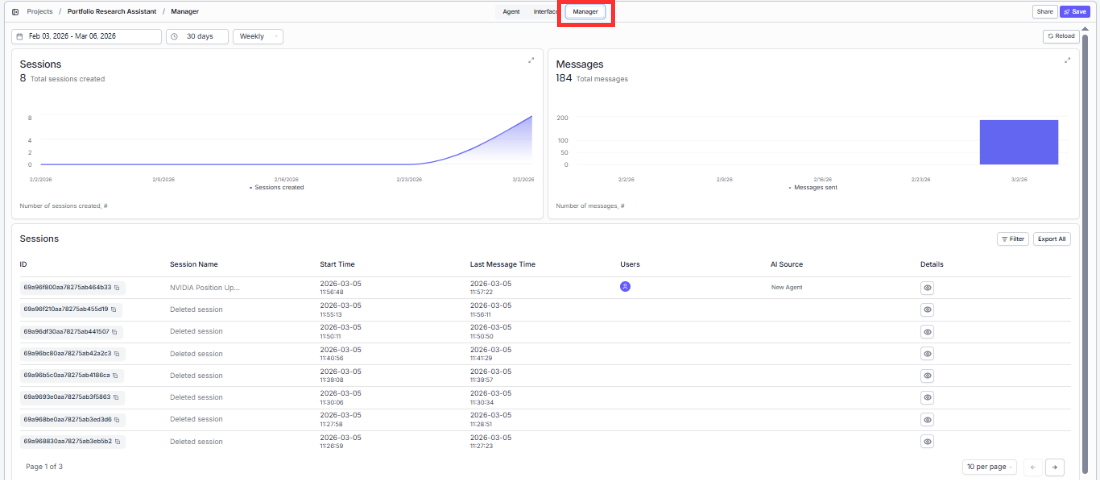The width and height of the screenshot is (1100, 480).
Task: Open the Weekly interval dropdown
Action: 258,36
